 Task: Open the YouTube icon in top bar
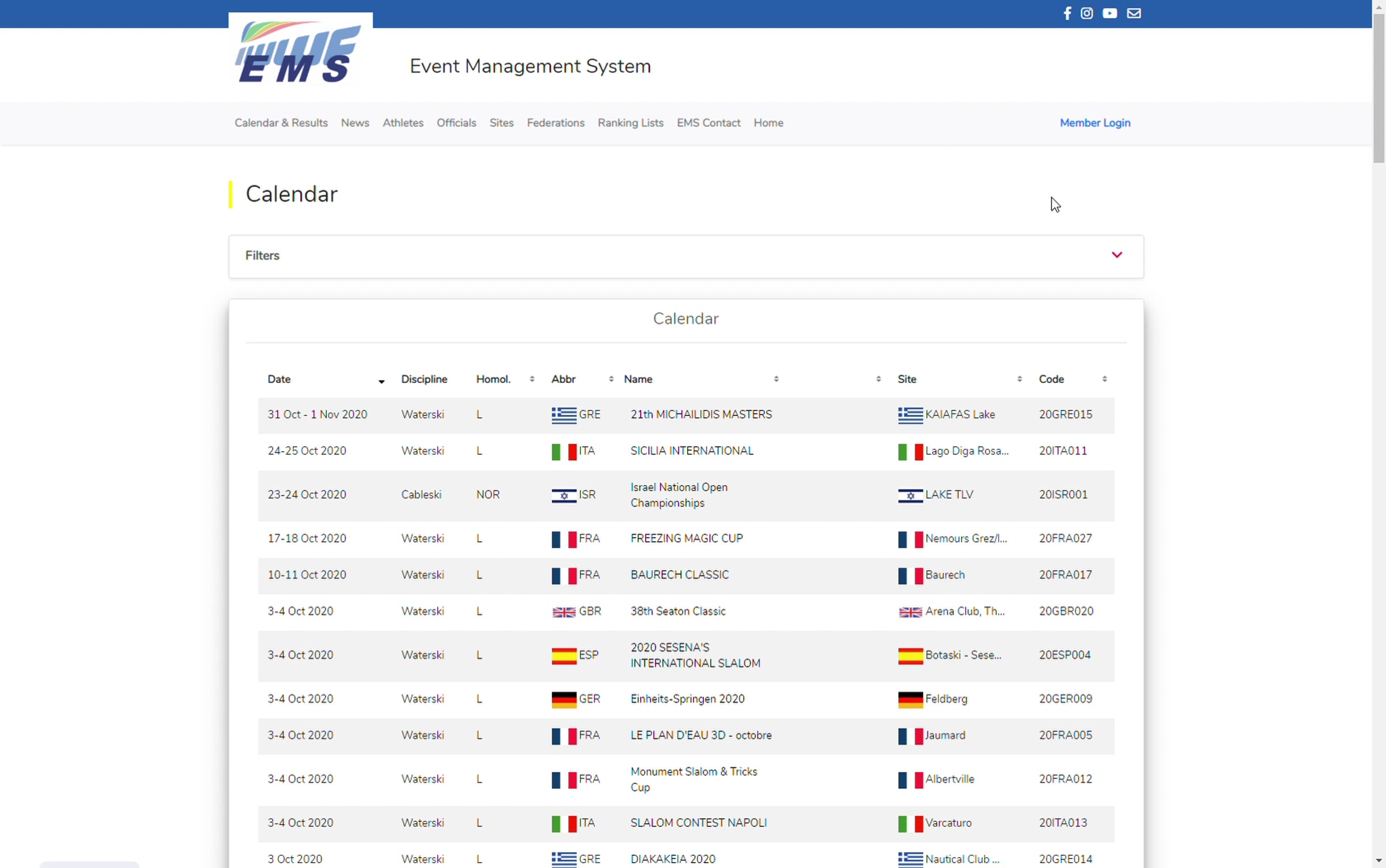[x=1109, y=13]
